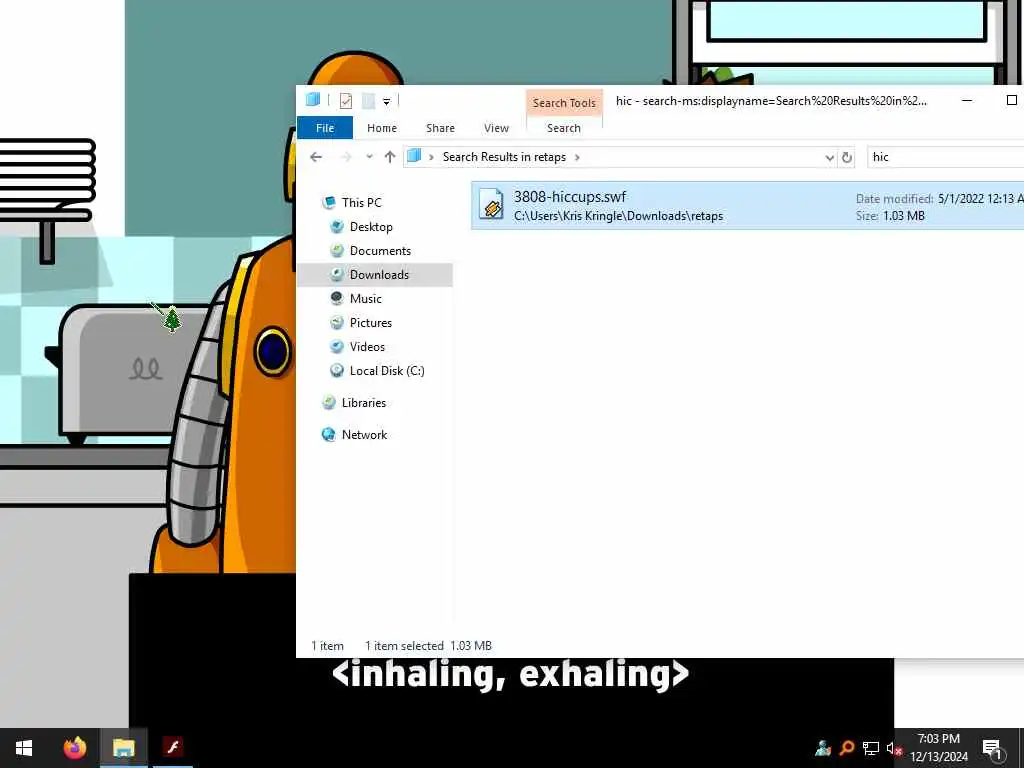Viewport: 1024px width, 768px height.
Task: Open the recent locations dropdown arrow
Action: (370, 157)
